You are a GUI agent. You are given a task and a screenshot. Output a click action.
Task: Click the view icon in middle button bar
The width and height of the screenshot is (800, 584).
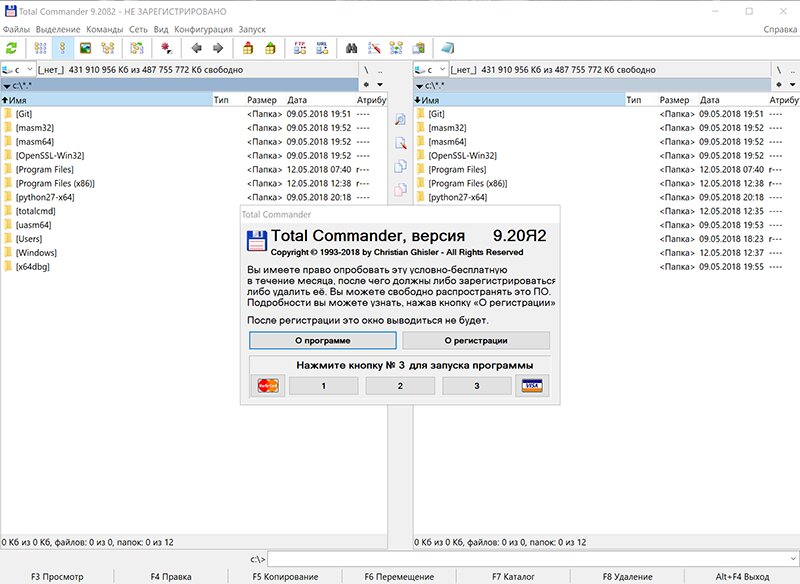(401, 120)
